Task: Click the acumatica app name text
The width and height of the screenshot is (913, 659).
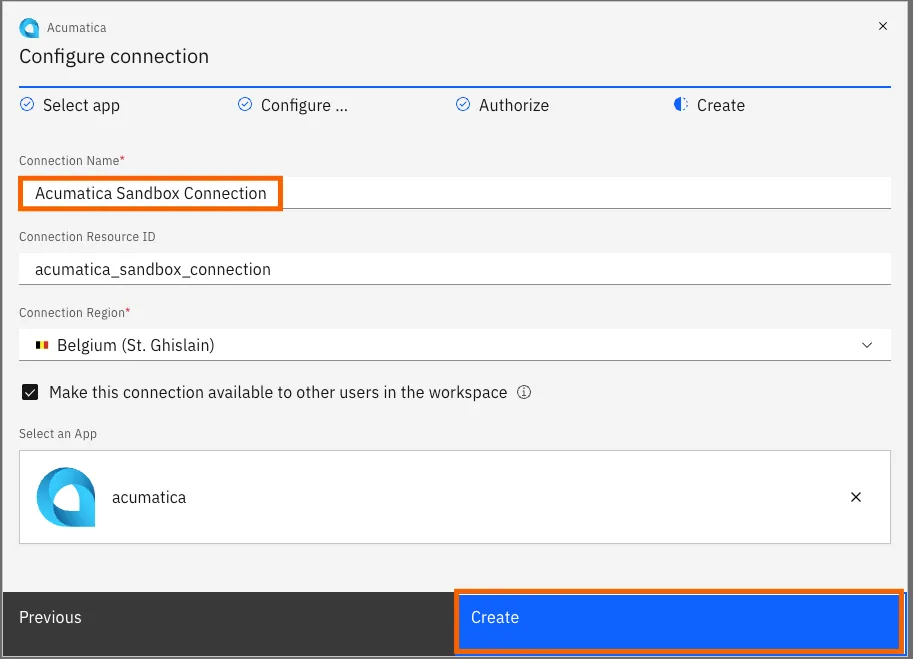Action: [149, 497]
